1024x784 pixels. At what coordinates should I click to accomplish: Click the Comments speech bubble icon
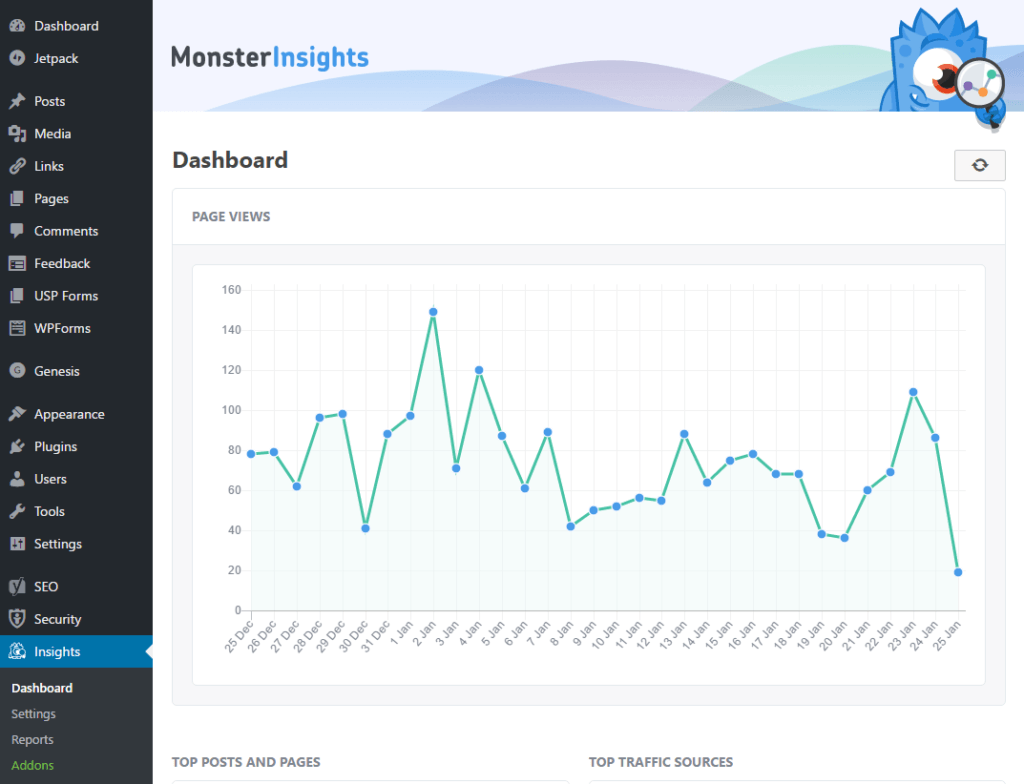pos(17,231)
